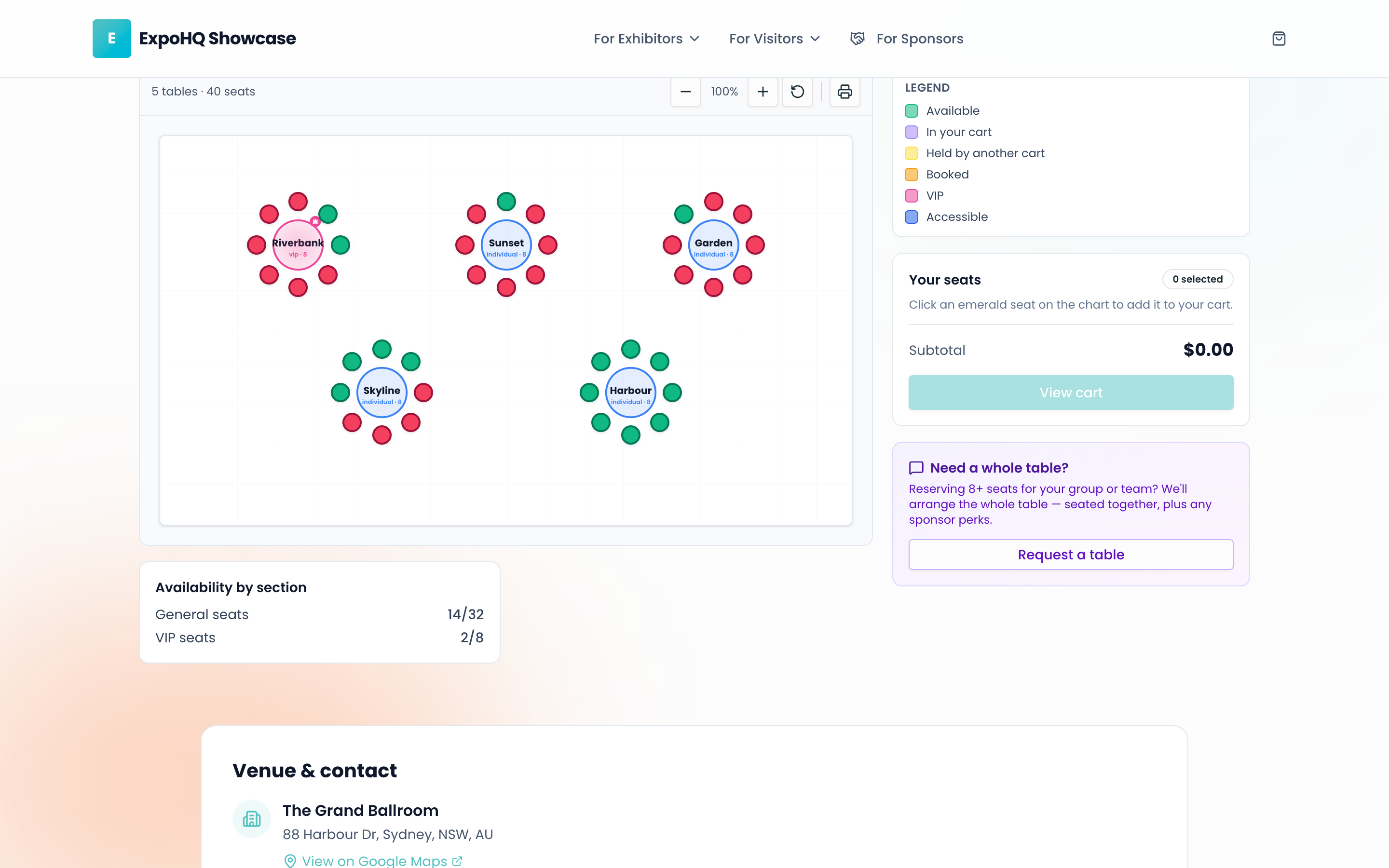Click the booked top seat of Garden table
The width and height of the screenshot is (1389, 868).
coord(713,202)
